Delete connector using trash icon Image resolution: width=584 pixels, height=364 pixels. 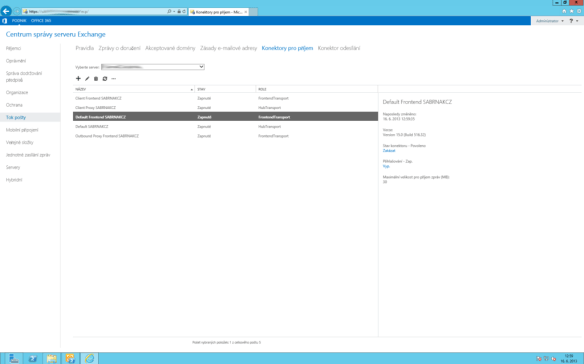pyautogui.click(x=96, y=79)
